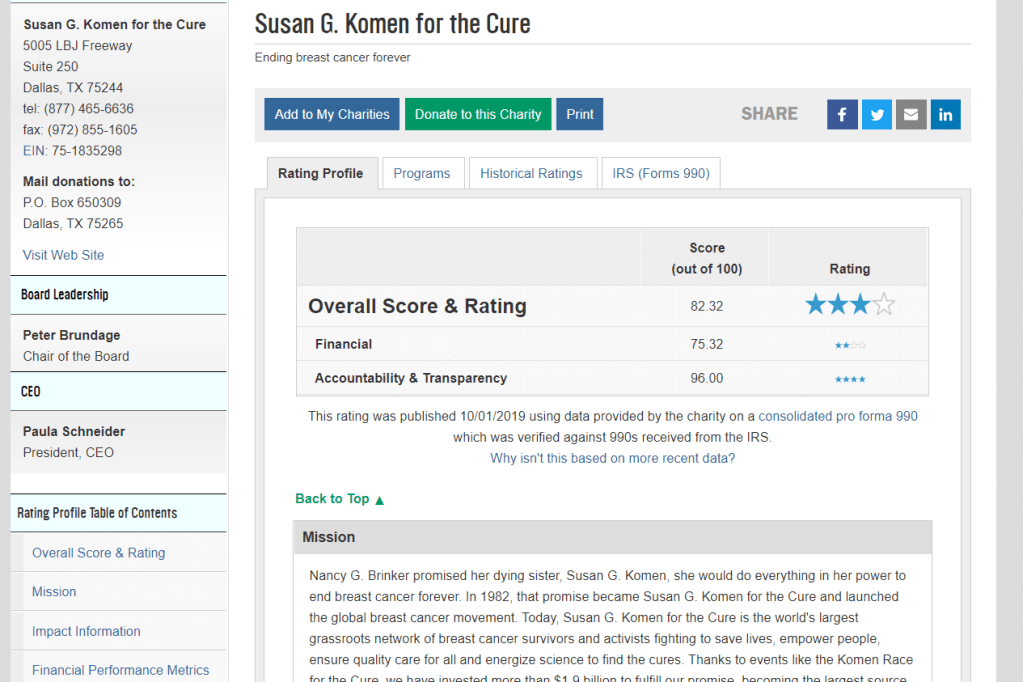
Task: Click the overall three-star rating
Action: pos(849,305)
